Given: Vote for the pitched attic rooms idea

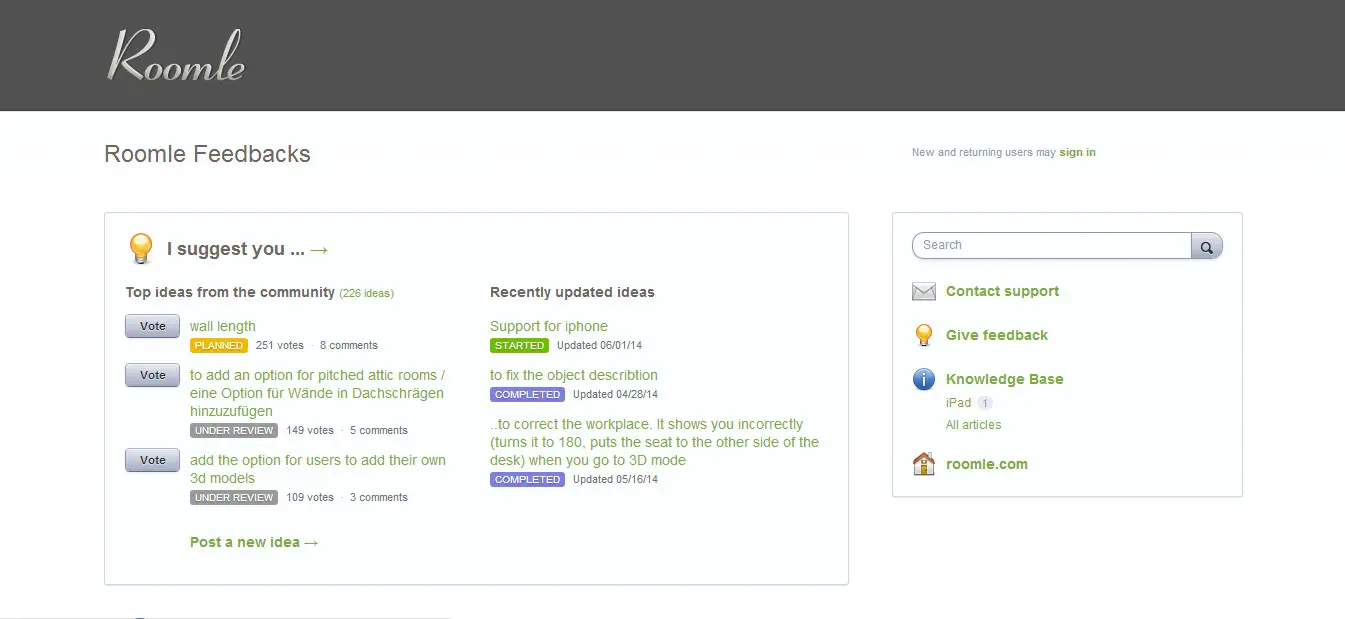Looking at the screenshot, I should click(152, 375).
